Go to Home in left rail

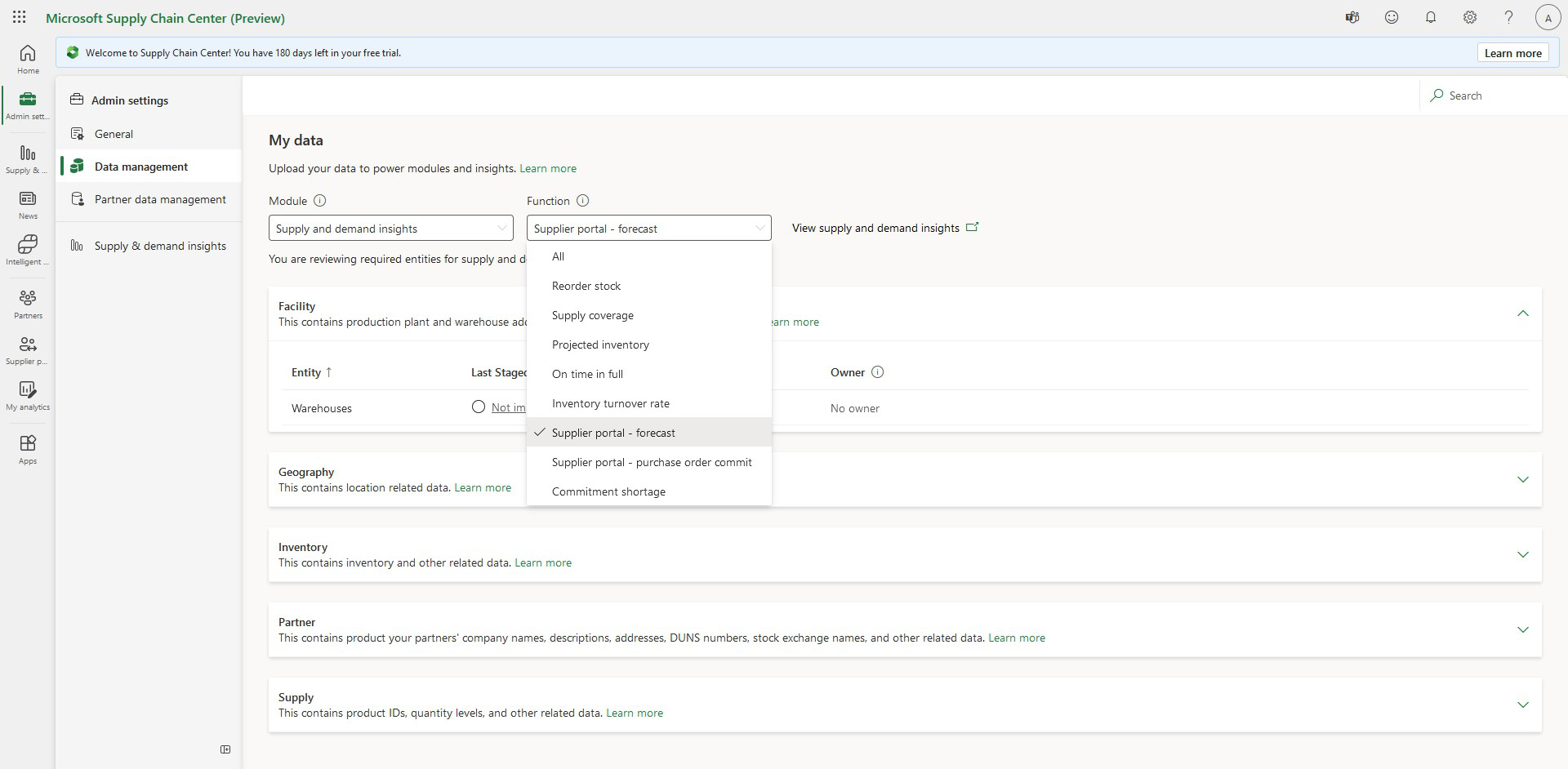(28, 60)
